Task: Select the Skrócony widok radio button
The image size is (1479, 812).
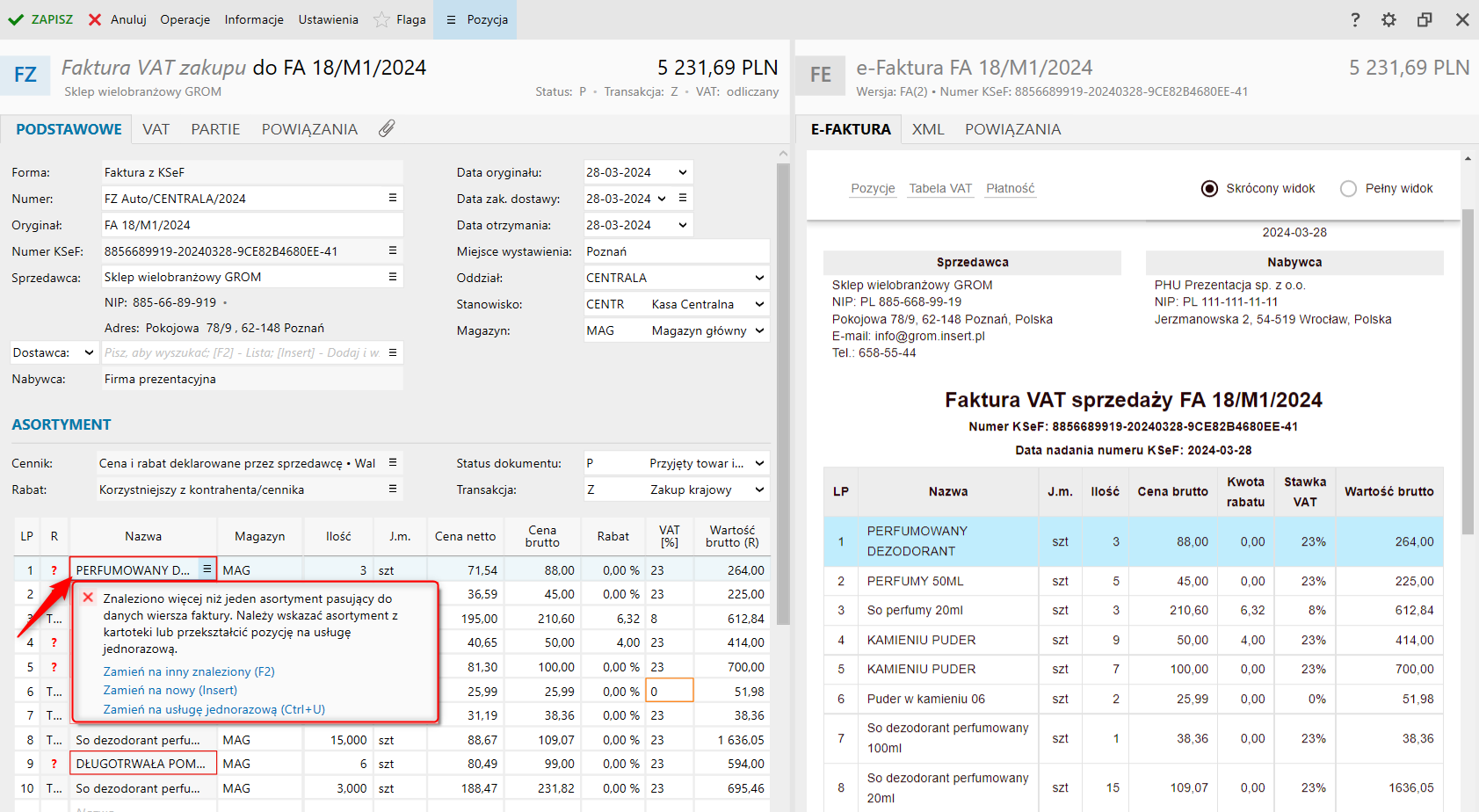Action: pyautogui.click(x=1210, y=189)
